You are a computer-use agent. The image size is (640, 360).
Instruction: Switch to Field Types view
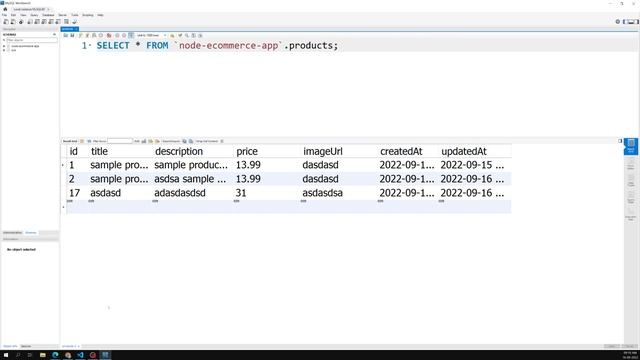631,182
